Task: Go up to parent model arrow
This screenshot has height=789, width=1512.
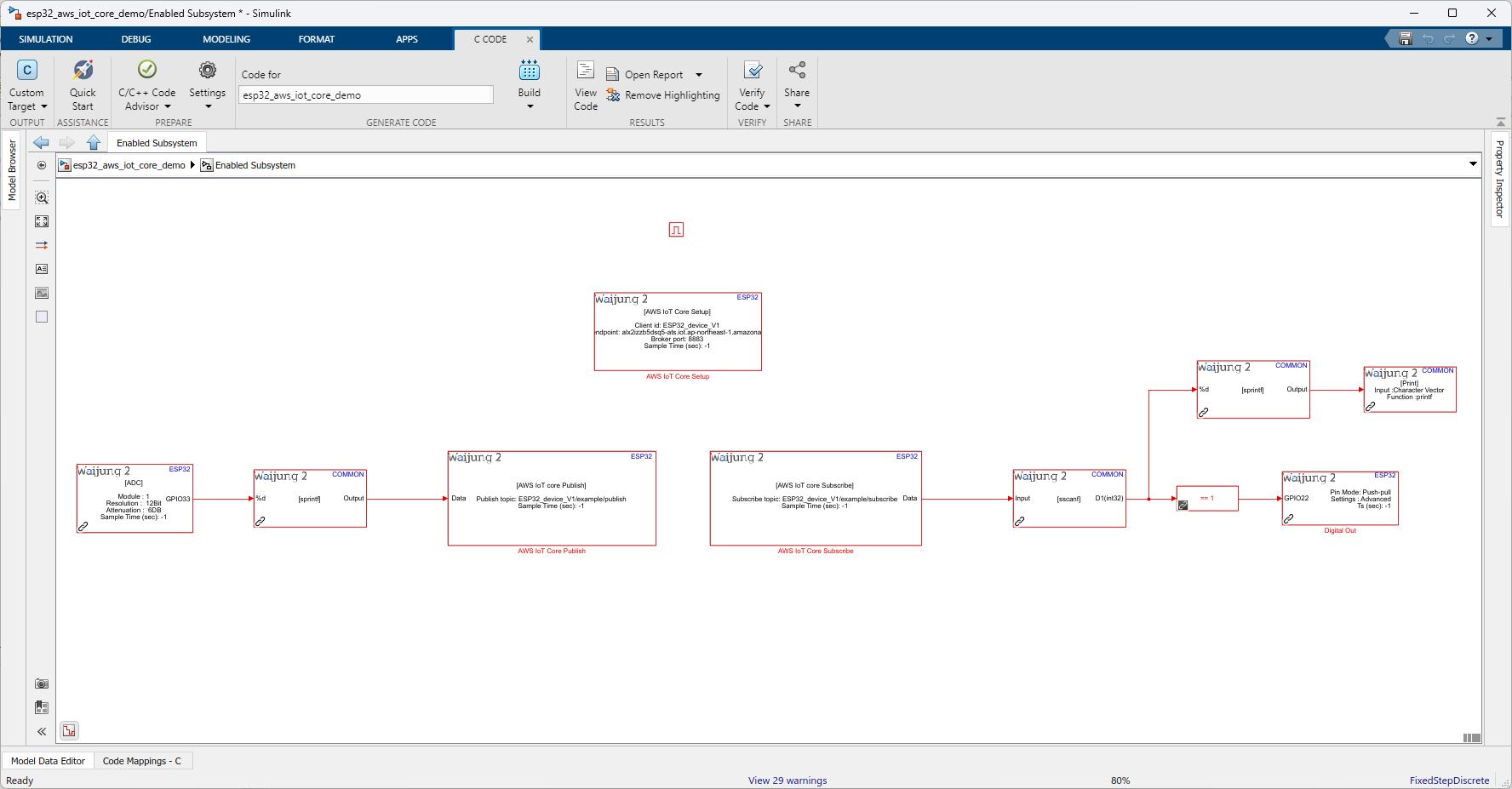Action: click(94, 142)
